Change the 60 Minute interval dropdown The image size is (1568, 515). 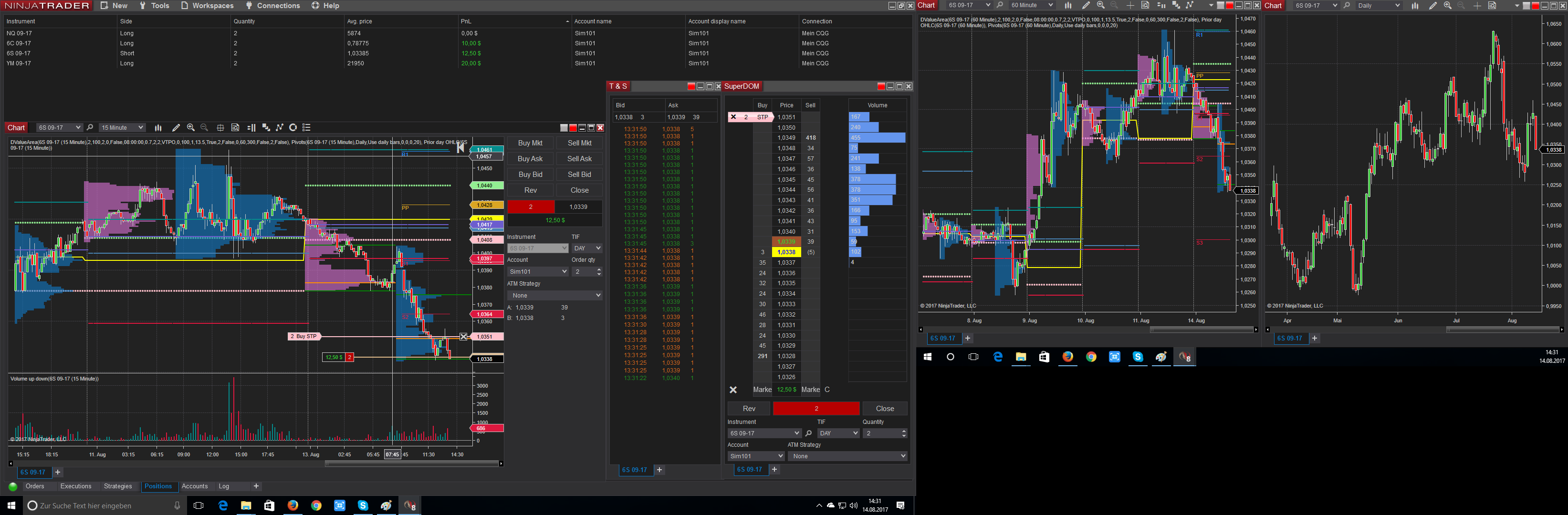[1031, 5]
